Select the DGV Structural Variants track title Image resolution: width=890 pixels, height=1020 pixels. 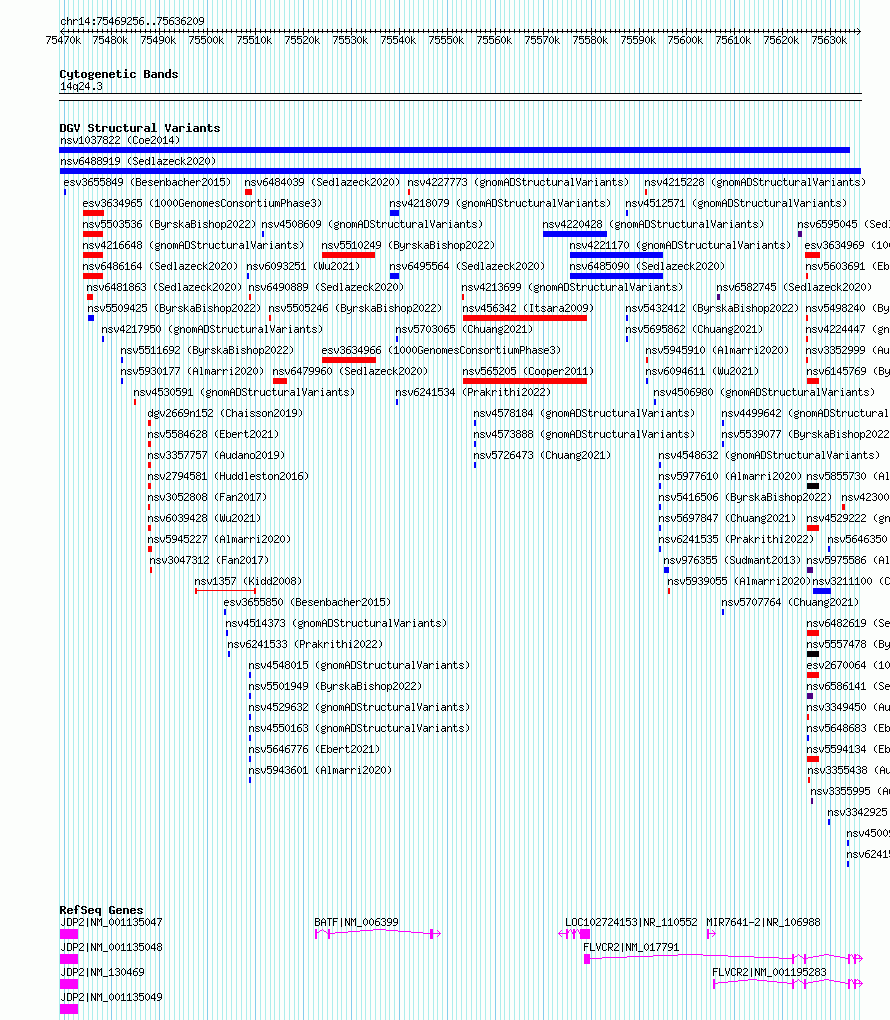[x=140, y=128]
